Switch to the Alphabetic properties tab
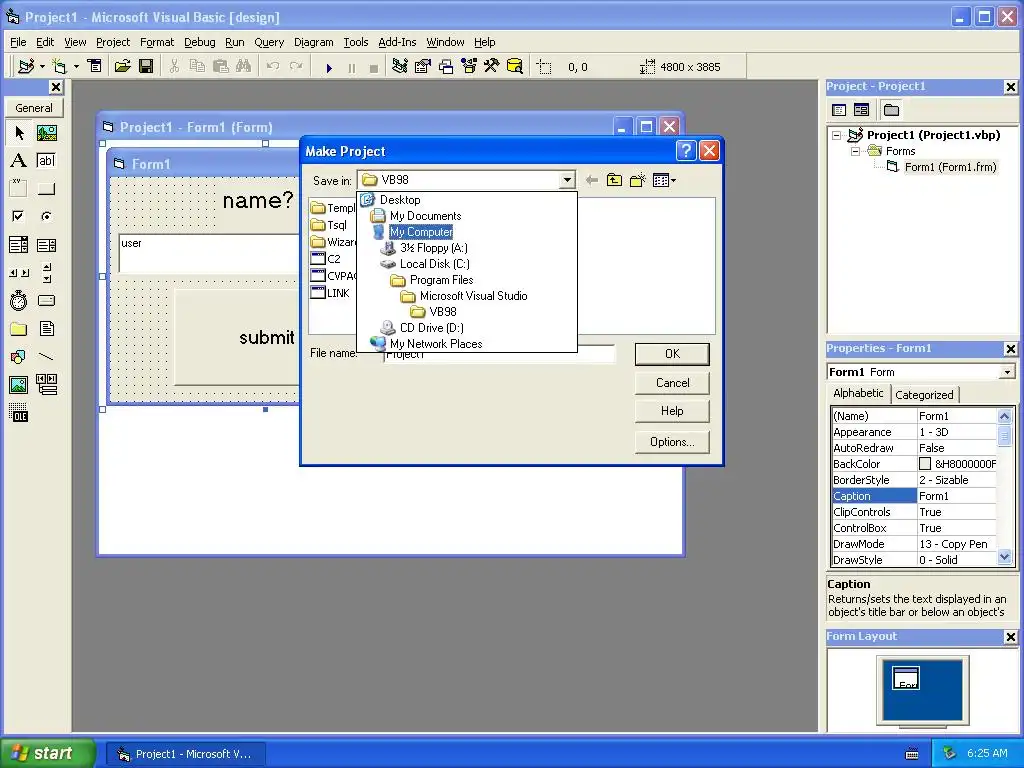Screen dimensions: 1024x768 point(858,393)
